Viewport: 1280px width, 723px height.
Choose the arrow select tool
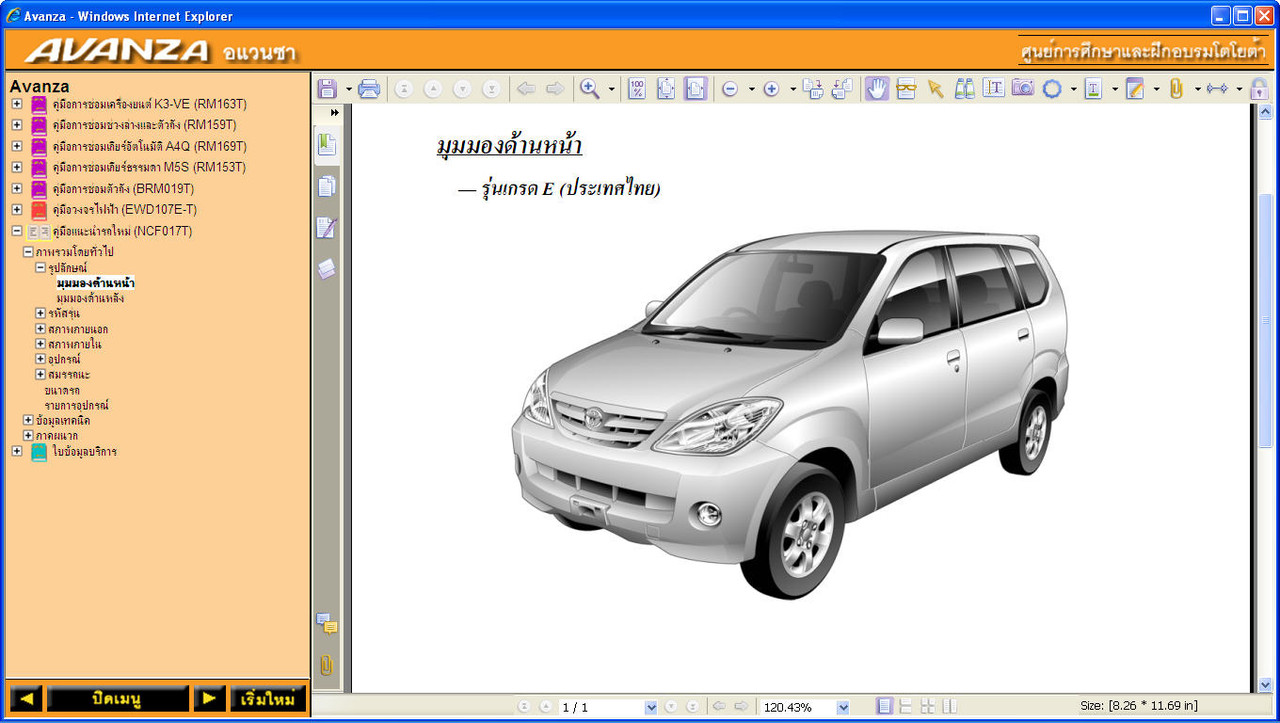(935, 89)
